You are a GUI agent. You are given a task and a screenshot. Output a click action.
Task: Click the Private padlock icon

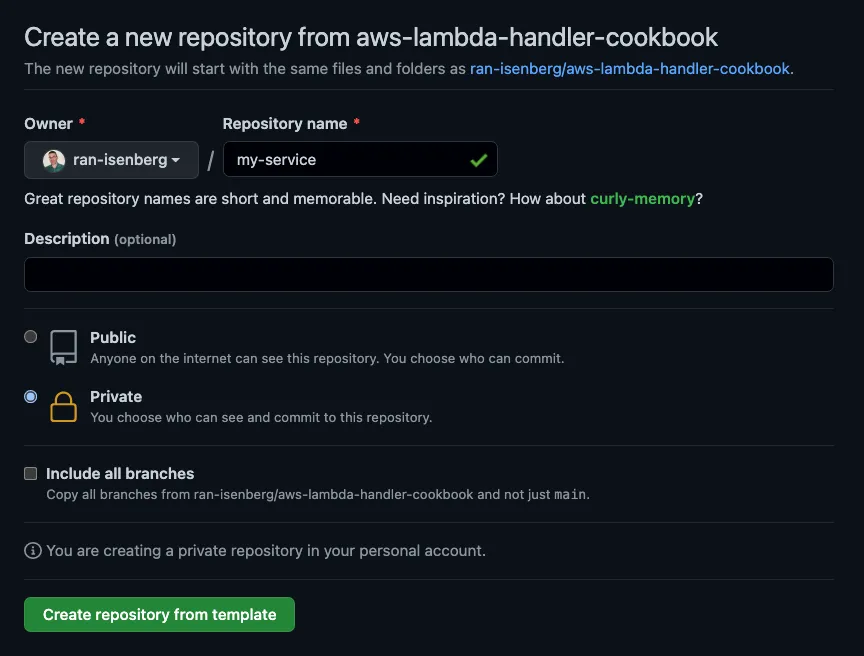pos(63,406)
